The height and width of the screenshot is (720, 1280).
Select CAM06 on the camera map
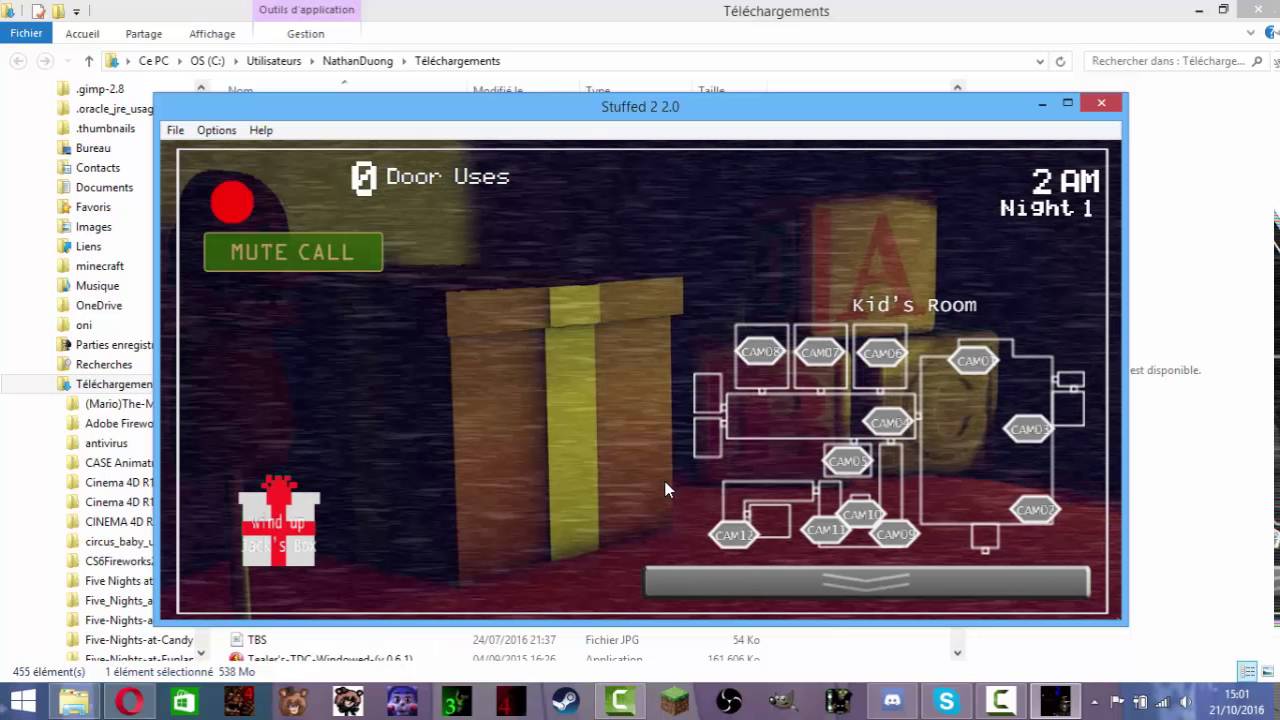pyautogui.click(x=881, y=353)
